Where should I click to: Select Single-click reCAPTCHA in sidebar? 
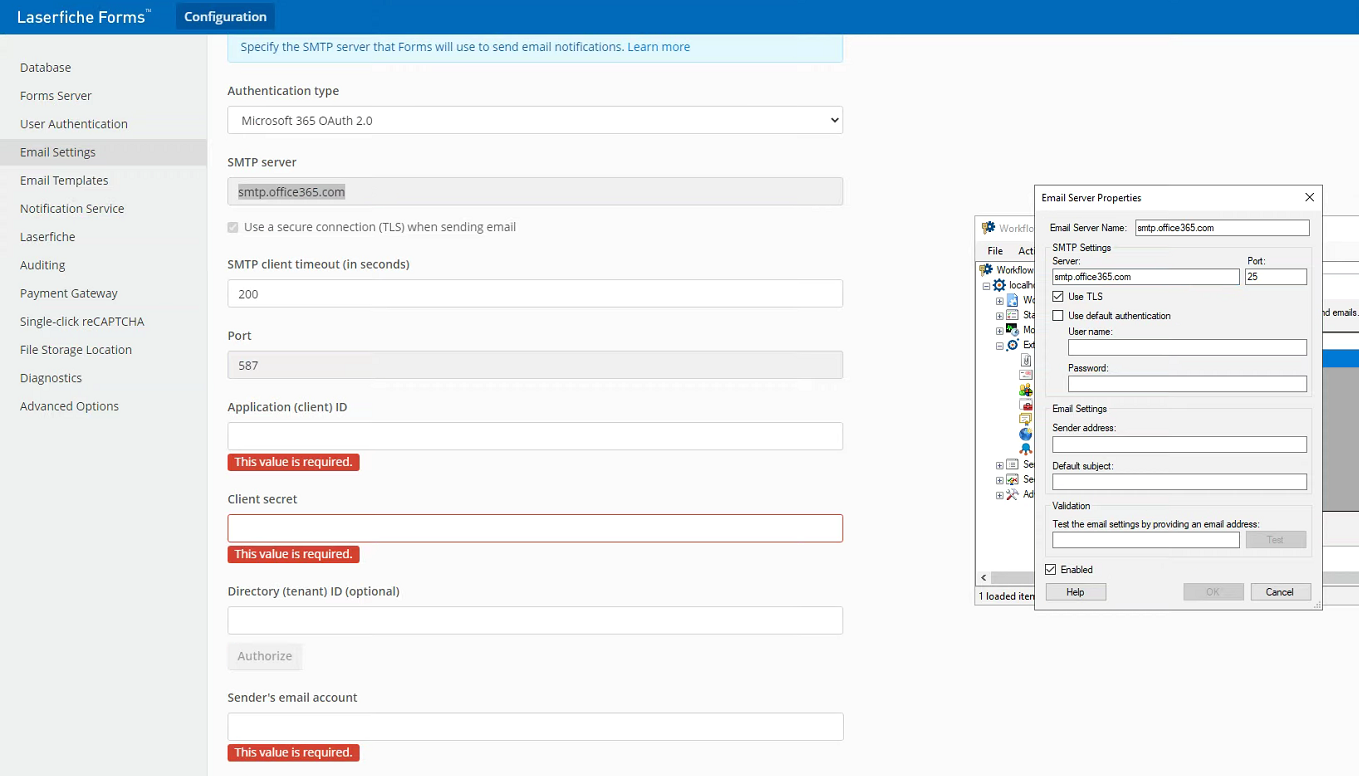pyautogui.click(x=82, y=322)
